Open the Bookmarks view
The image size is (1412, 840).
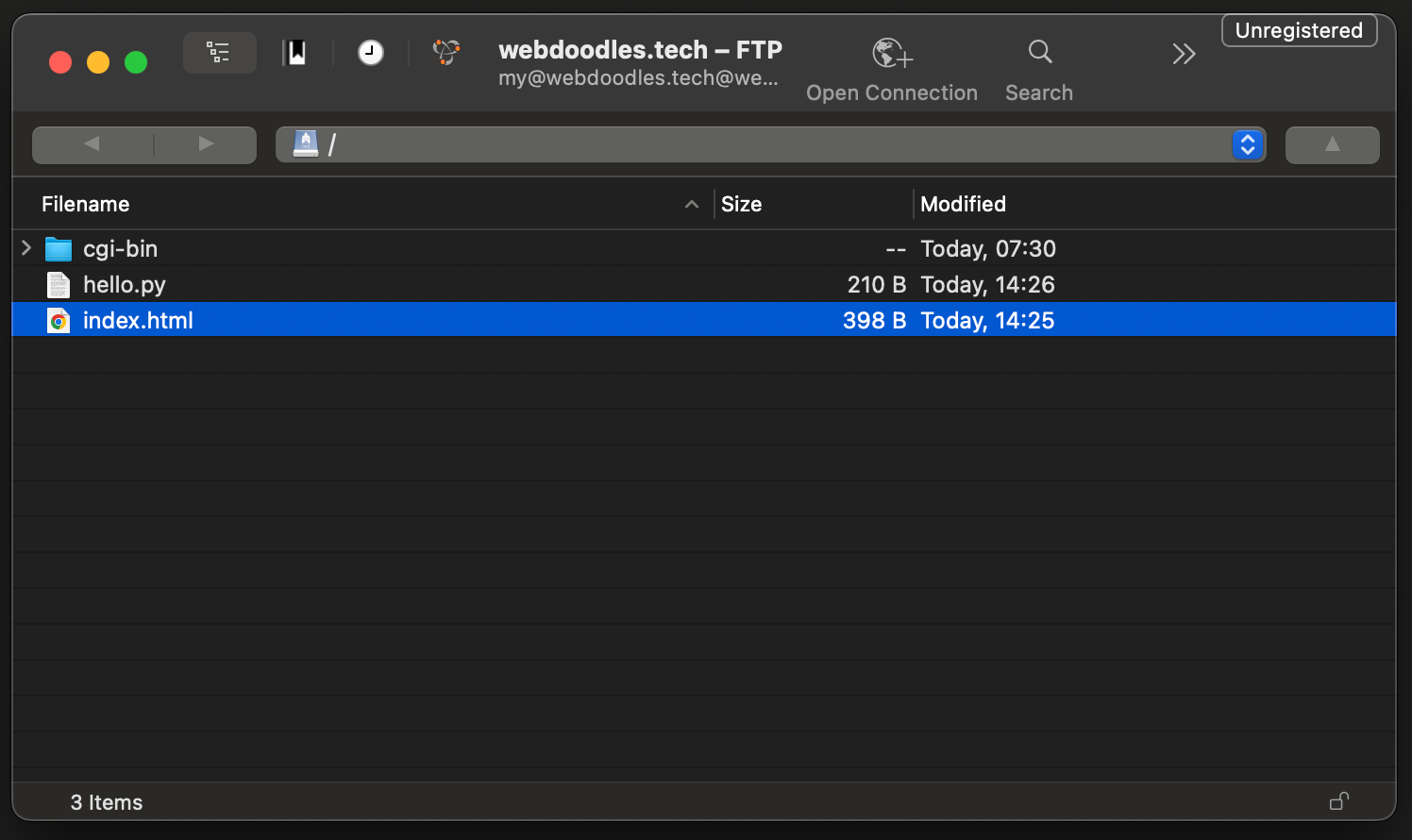(x=294, y=53)
